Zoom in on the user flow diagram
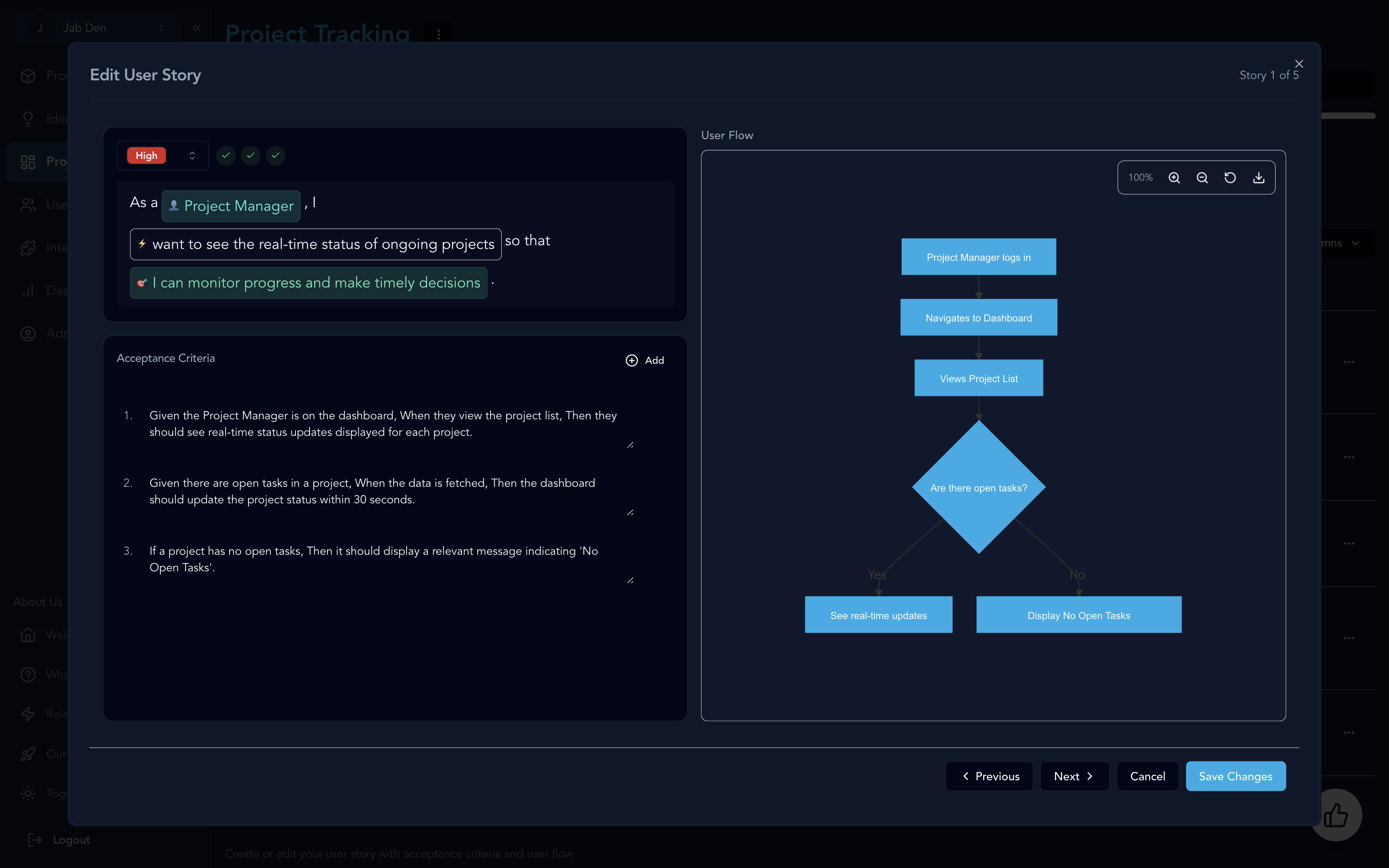The image size is (1389, 868). (1174, 178)
